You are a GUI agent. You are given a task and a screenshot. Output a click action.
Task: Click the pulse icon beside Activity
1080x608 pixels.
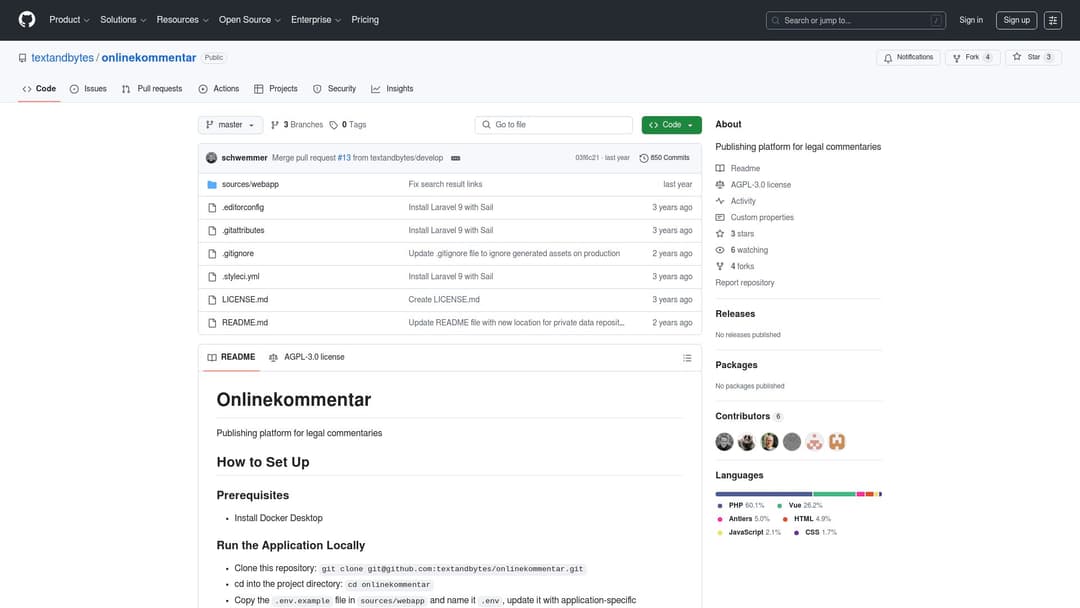tap(720, 201)
